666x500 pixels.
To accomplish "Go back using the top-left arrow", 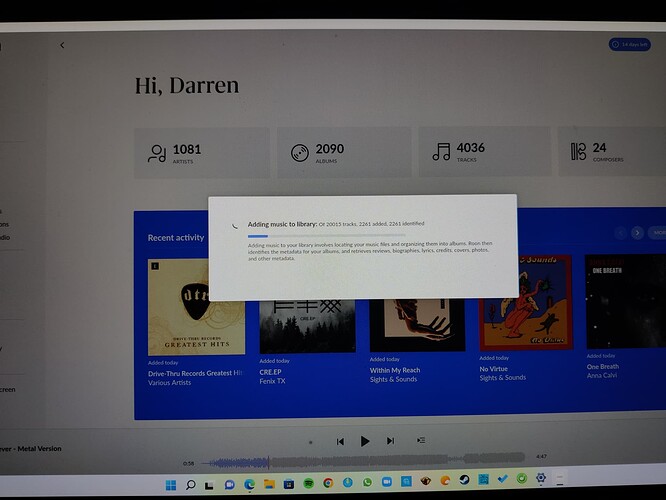I will coord(62,45).
